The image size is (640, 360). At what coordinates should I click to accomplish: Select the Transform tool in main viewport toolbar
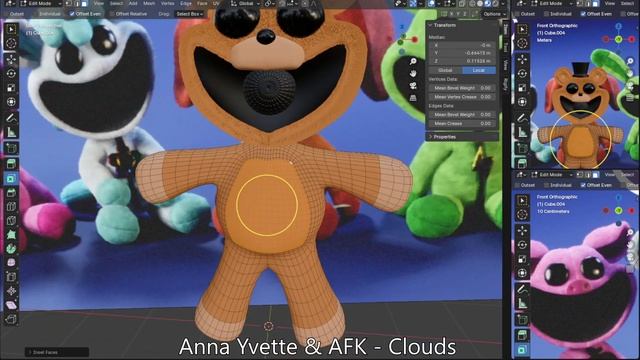[x=11, y=102]
